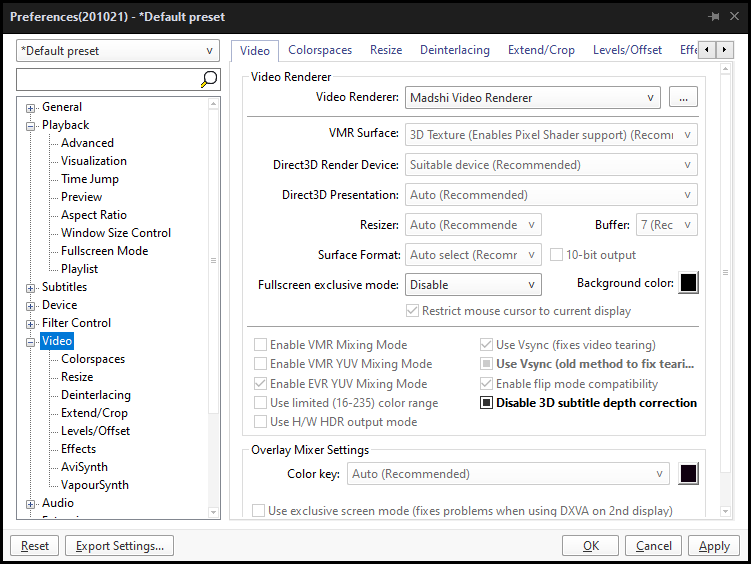Switch to the Colorspaces tab
The image size is (751, 564).
pos(320,50)
